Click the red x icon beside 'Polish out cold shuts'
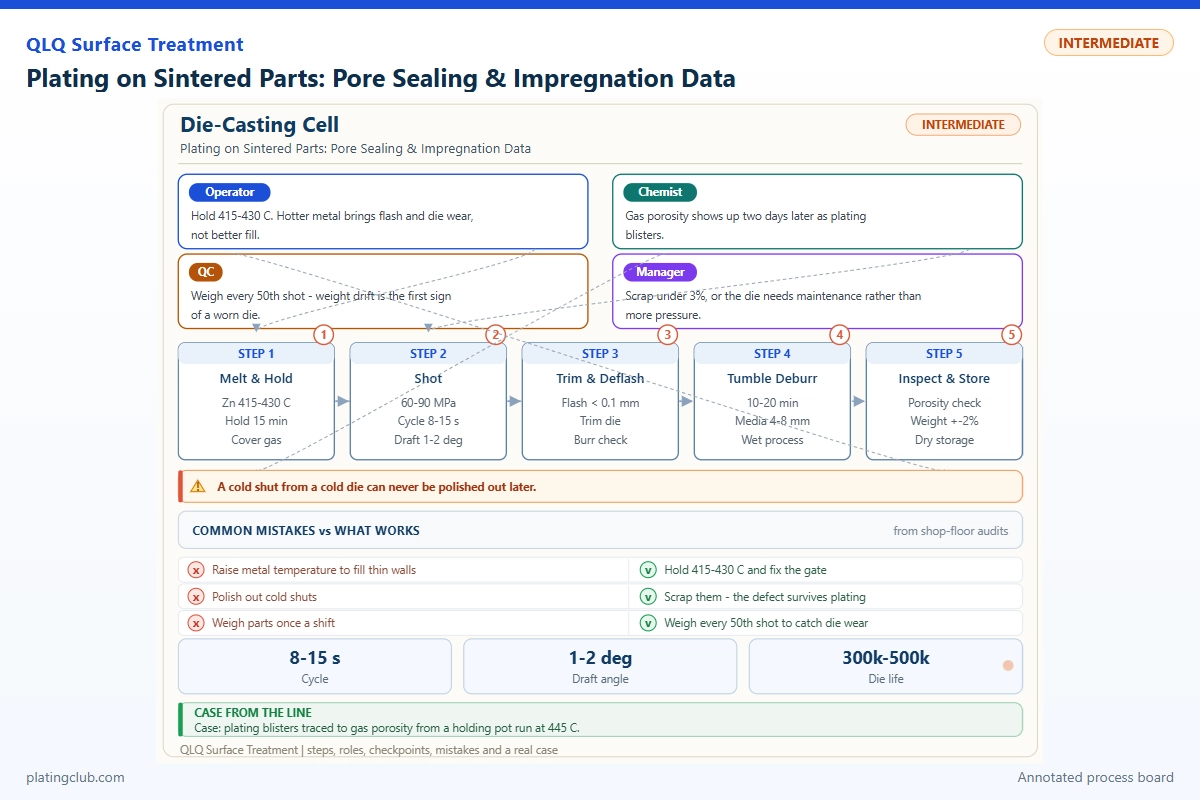The image size is (1200, 800). (196, 597)
